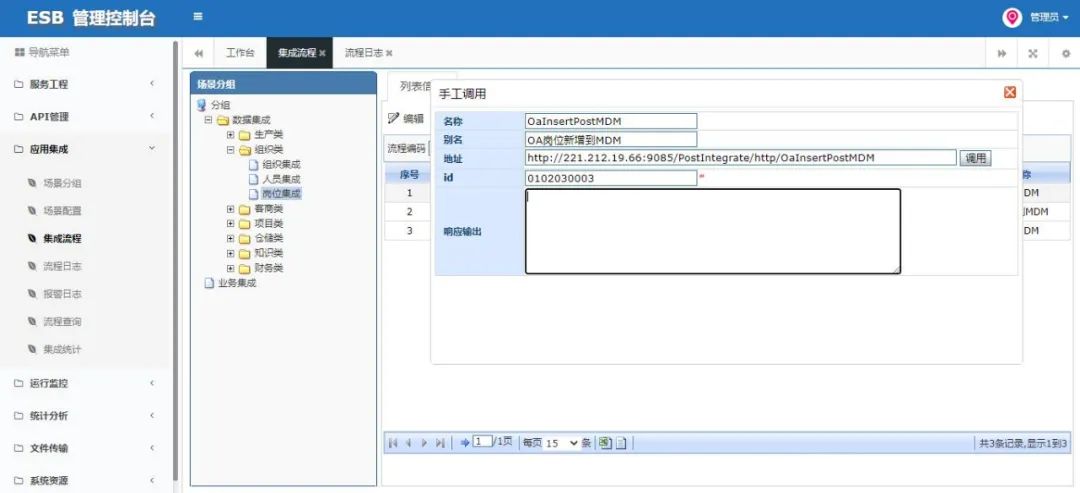
Task: Close the 手工调用 dialog
Action: 1010,92
